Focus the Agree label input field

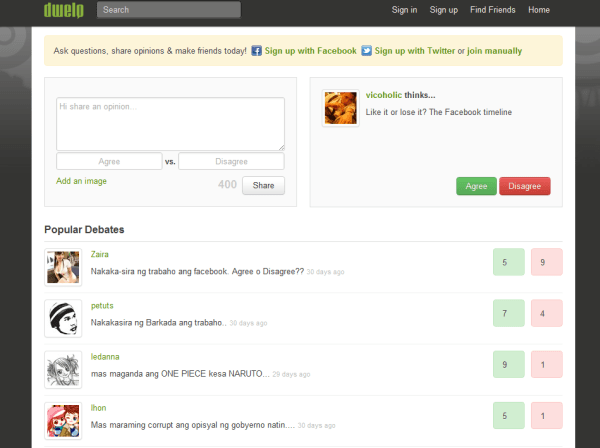click(109, 161)
